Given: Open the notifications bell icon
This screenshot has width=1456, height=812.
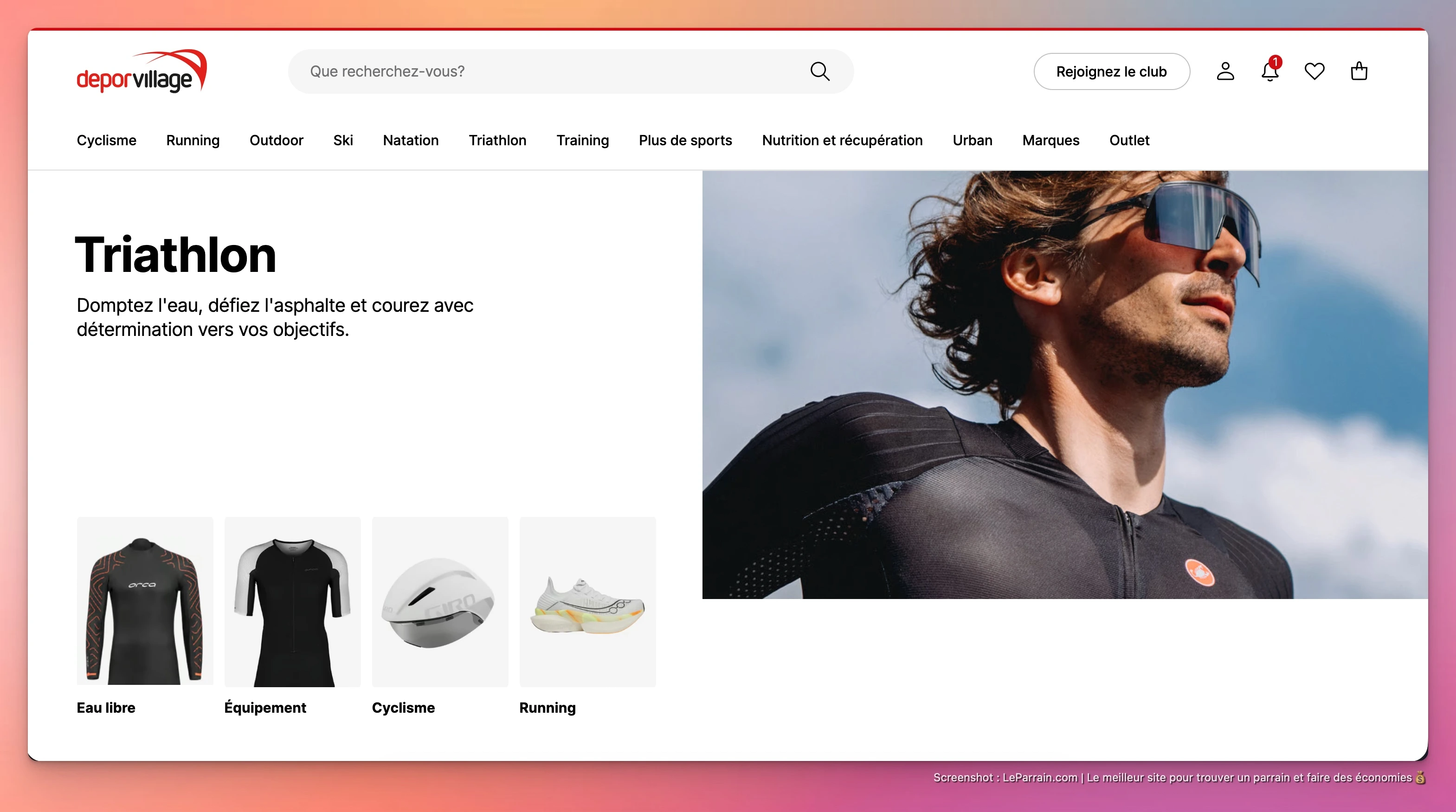Looking at the screenshot, I should tap(1269, 72).
